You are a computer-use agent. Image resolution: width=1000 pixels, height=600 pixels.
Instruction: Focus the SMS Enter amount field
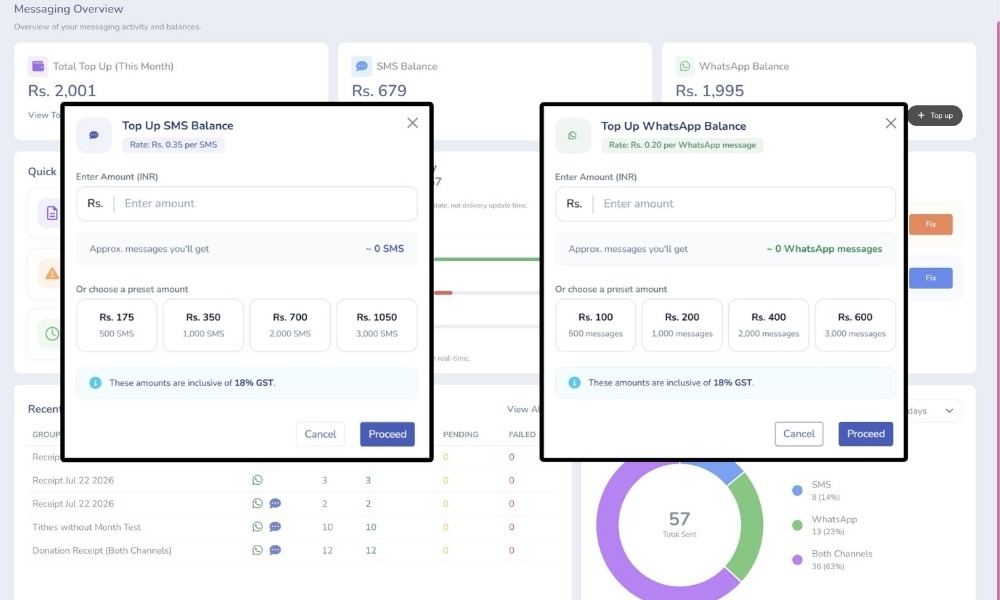tap(247, 204)
